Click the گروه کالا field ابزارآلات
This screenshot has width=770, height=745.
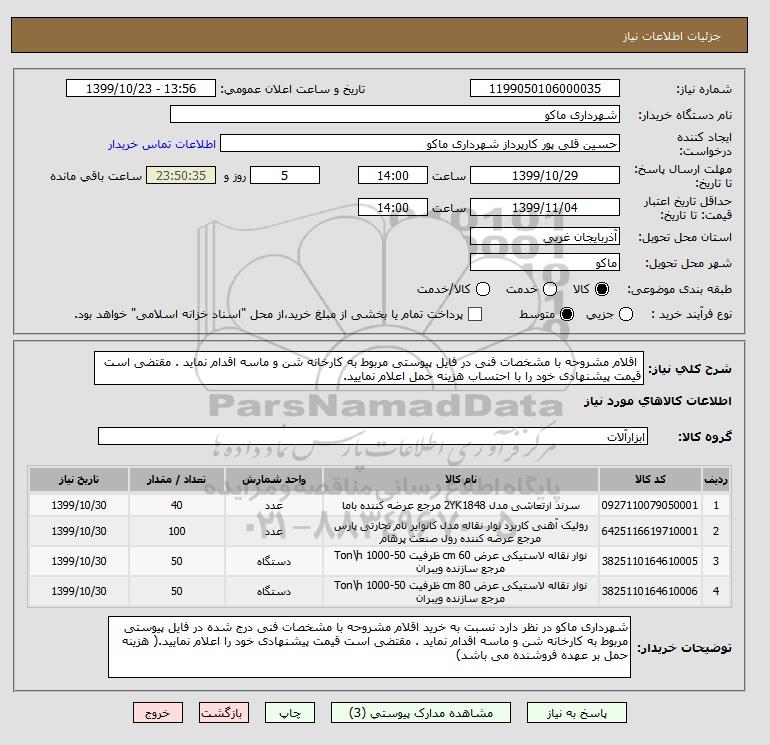click(x=373, y=436)
